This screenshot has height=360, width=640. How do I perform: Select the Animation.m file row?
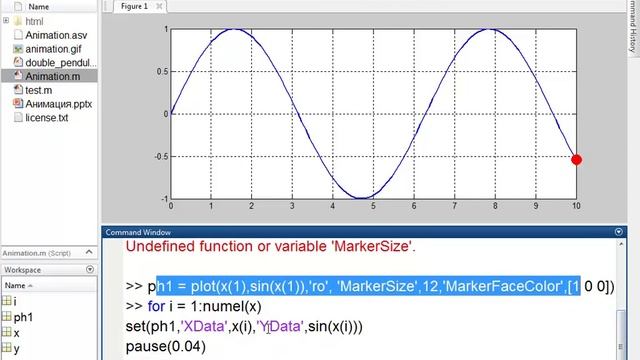coord(49,76)
